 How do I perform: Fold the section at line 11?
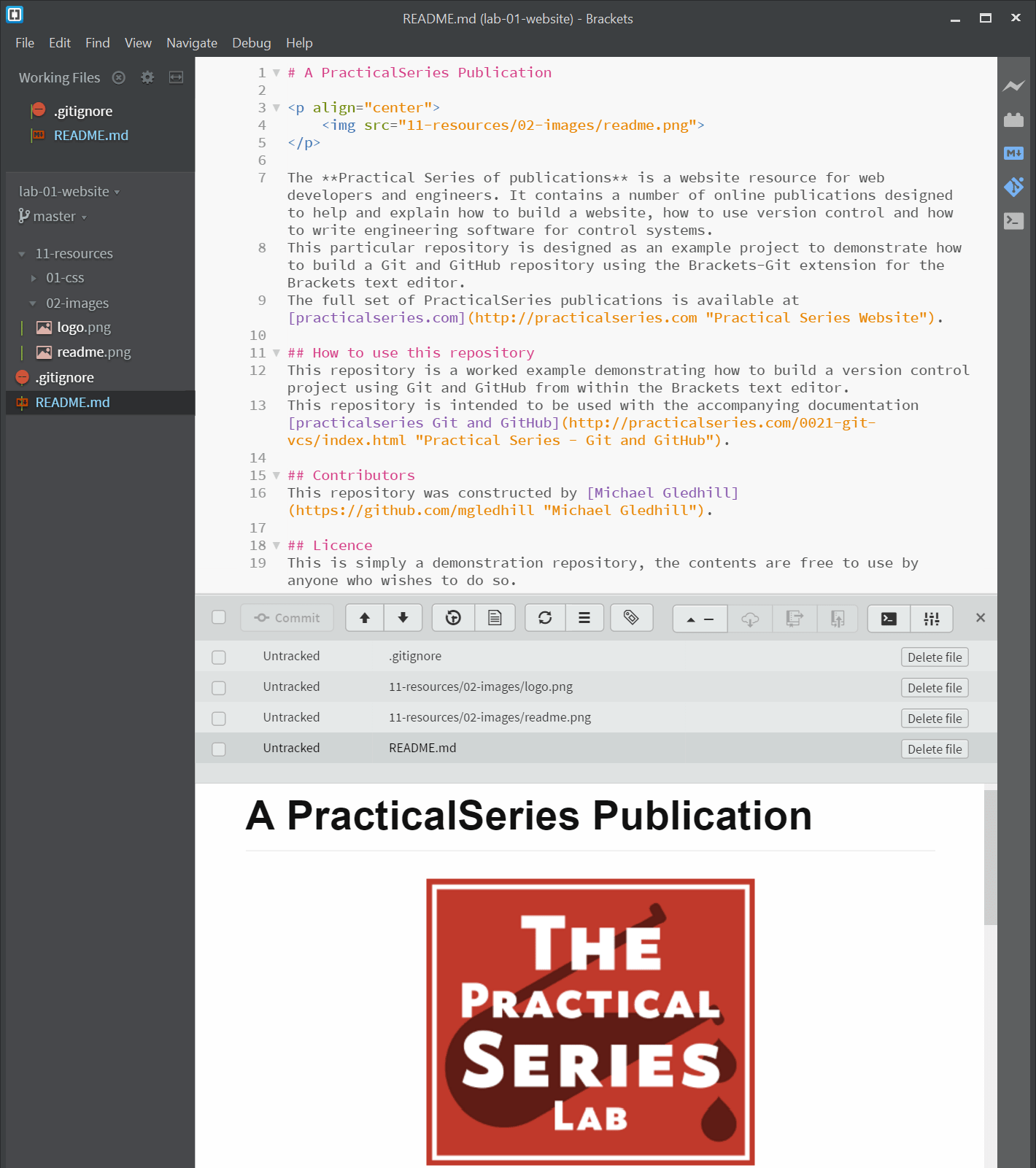[x=277, y=353]
